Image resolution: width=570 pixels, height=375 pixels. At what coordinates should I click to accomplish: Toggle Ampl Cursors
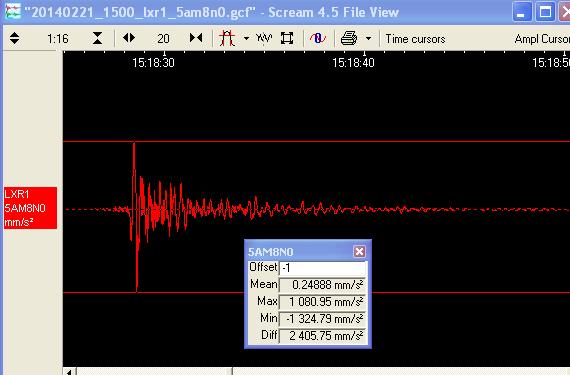coord(542,39)
